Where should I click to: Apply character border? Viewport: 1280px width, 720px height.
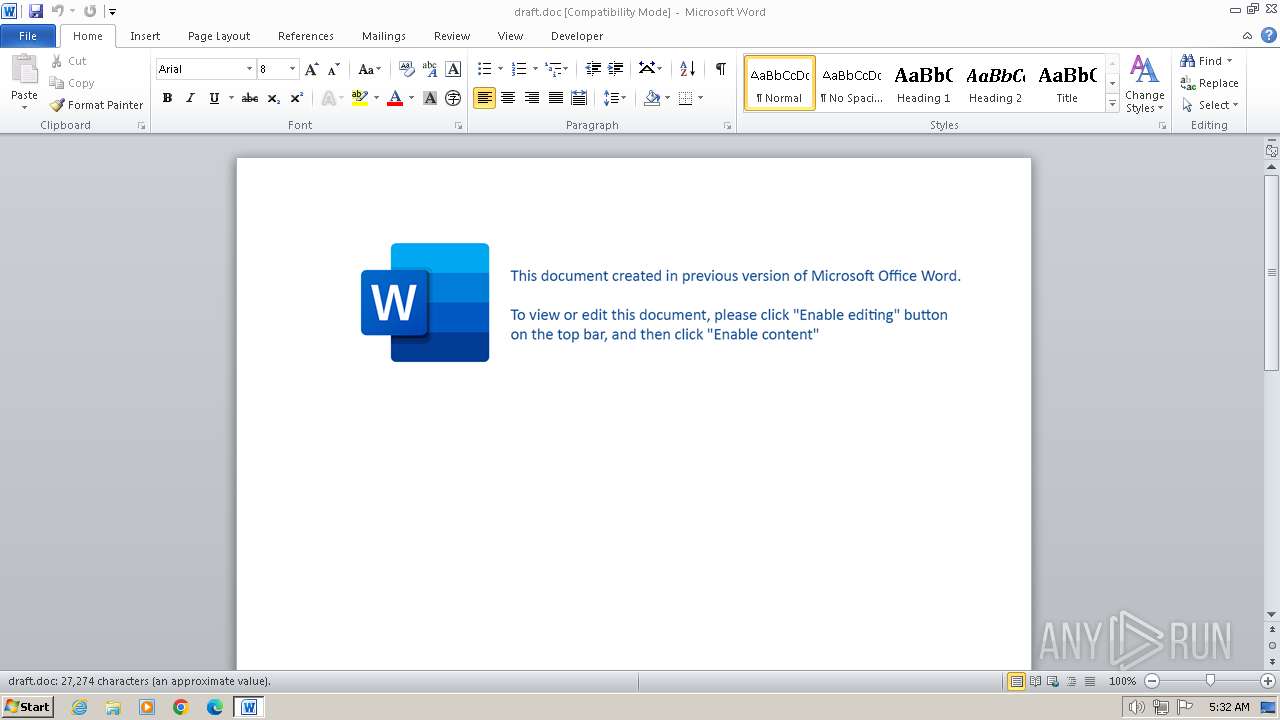[x=453, y=69]
